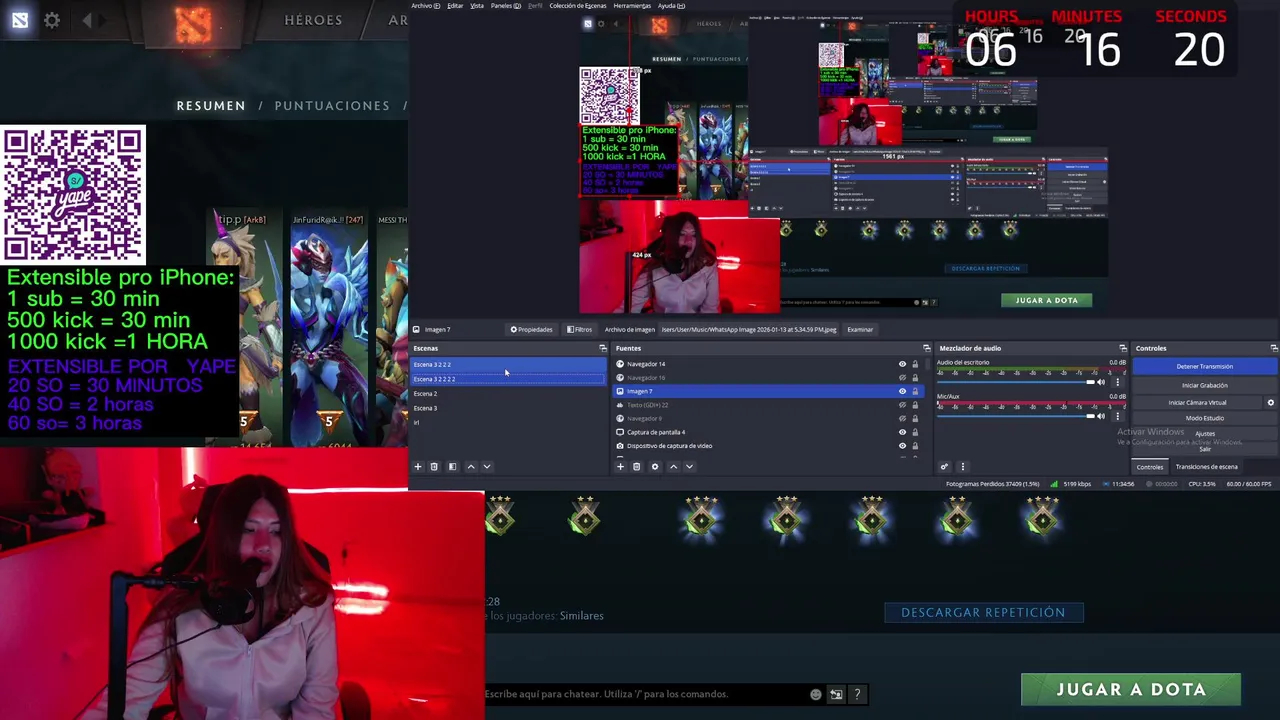Image resolution: width=1280 pixels, height=720 pixels.
Task: Add a new source in Fuentes panel
Action: 620,466
